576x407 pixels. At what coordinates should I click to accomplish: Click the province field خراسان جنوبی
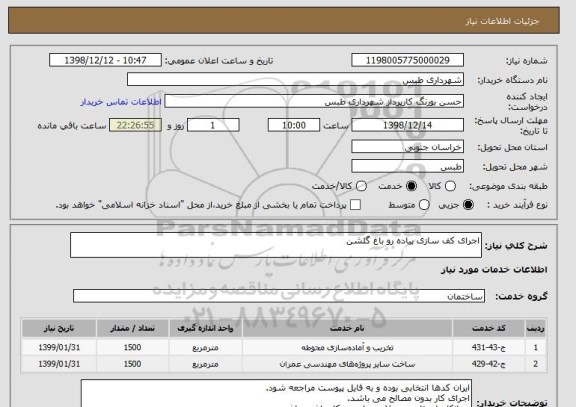tap(407, 147)
